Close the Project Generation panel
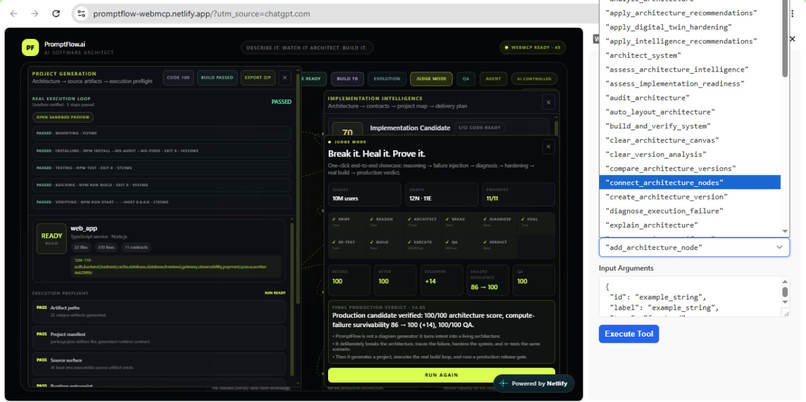 [x=285, y=78]
